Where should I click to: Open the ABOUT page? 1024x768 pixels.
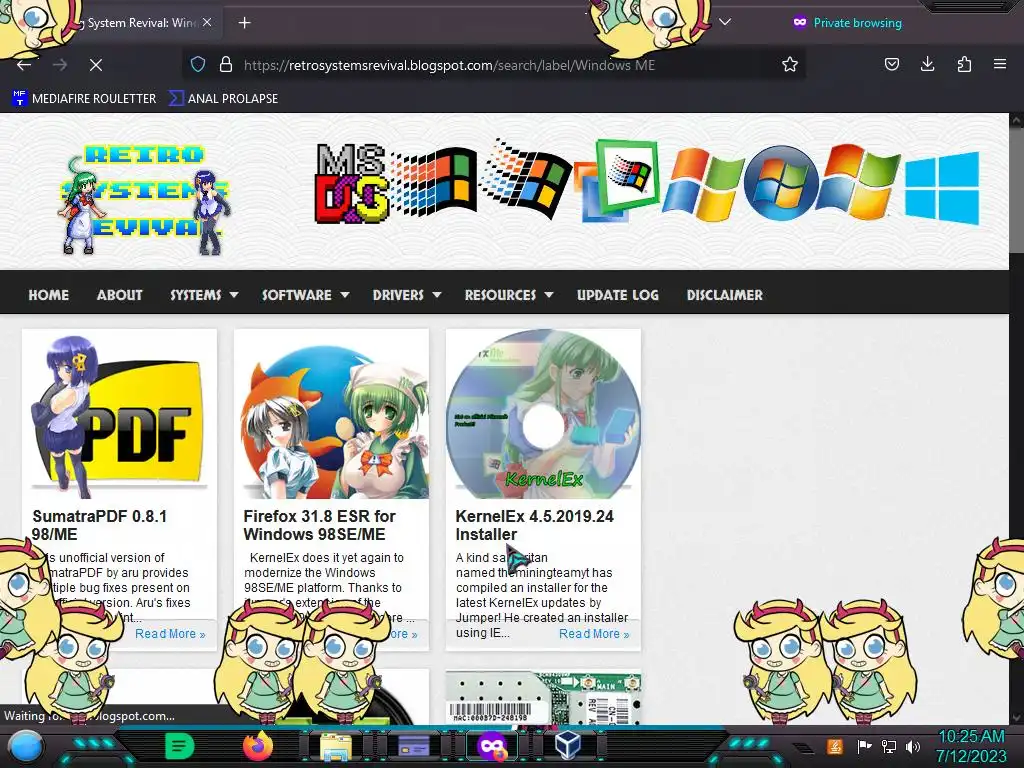pos(120,295)
